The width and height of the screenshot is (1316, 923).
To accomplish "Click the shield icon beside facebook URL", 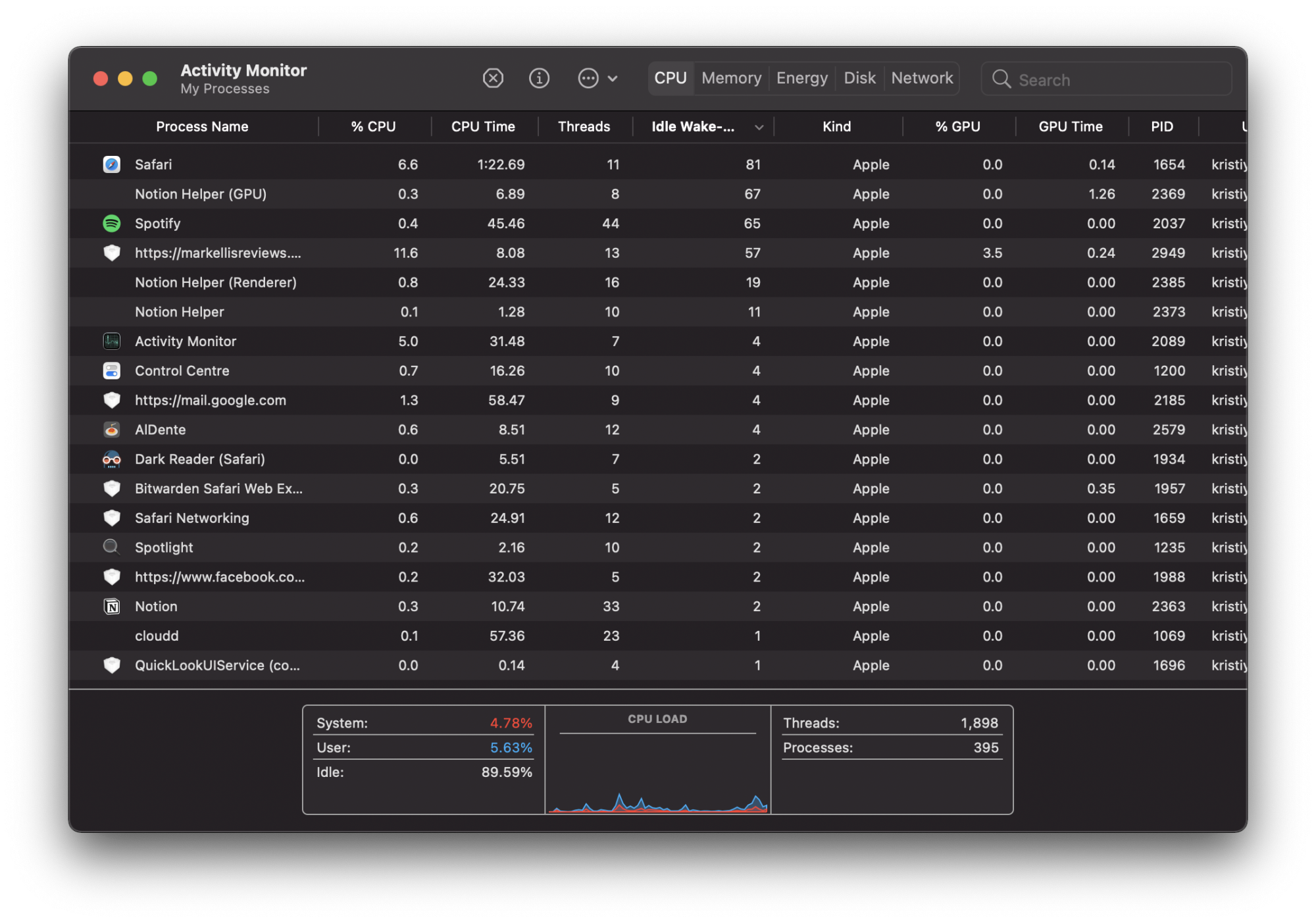I will [x=112, y=577].
